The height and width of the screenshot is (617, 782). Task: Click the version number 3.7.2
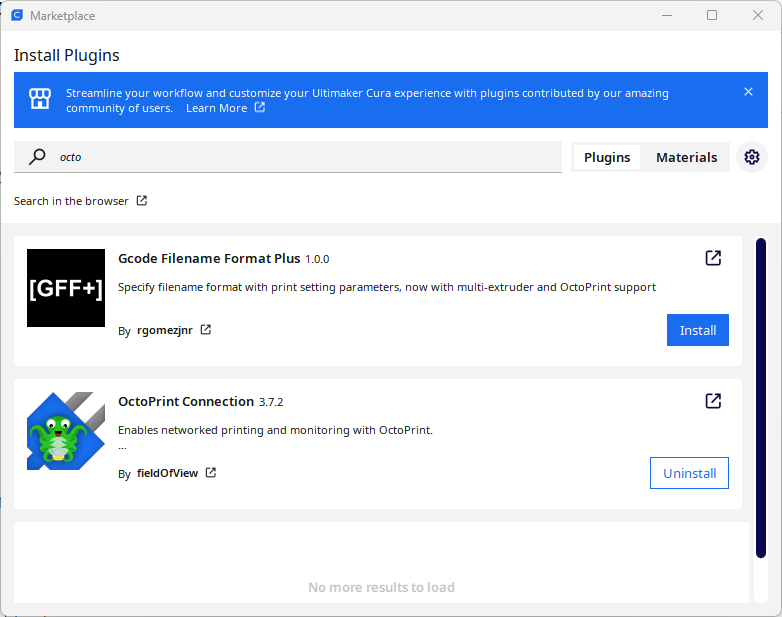[x=271, y=402]
